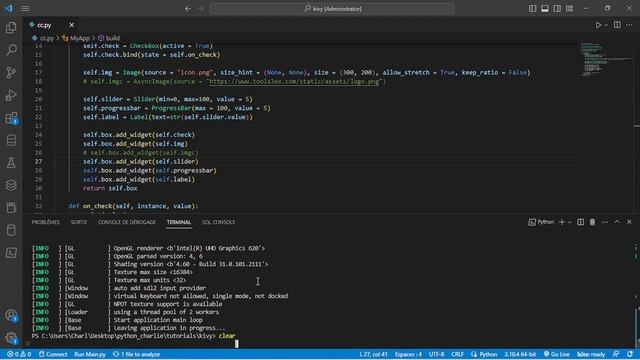The width and height of the screenshot is (640, 360).
Task: Close the terminal panel
Action: click(629, 222)
